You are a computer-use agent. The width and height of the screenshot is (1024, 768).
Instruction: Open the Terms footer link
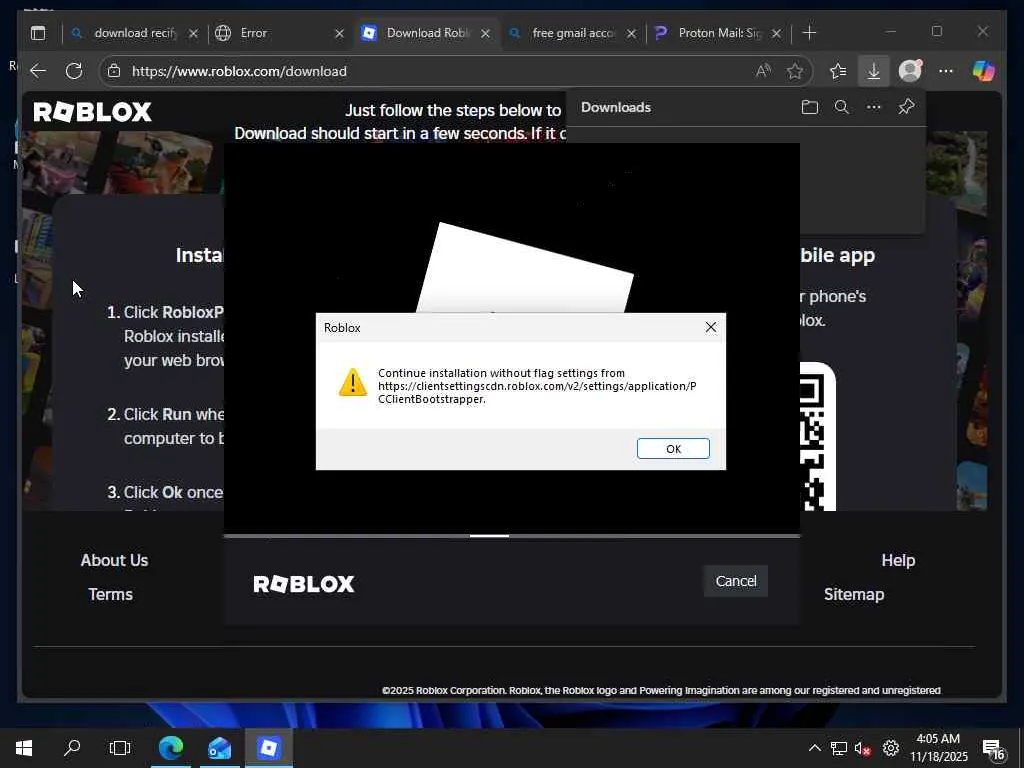click(x=110, y=594)
